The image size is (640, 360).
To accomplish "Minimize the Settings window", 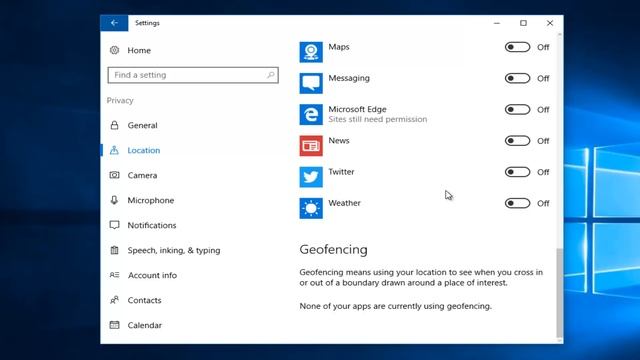I will coord(497,23).
